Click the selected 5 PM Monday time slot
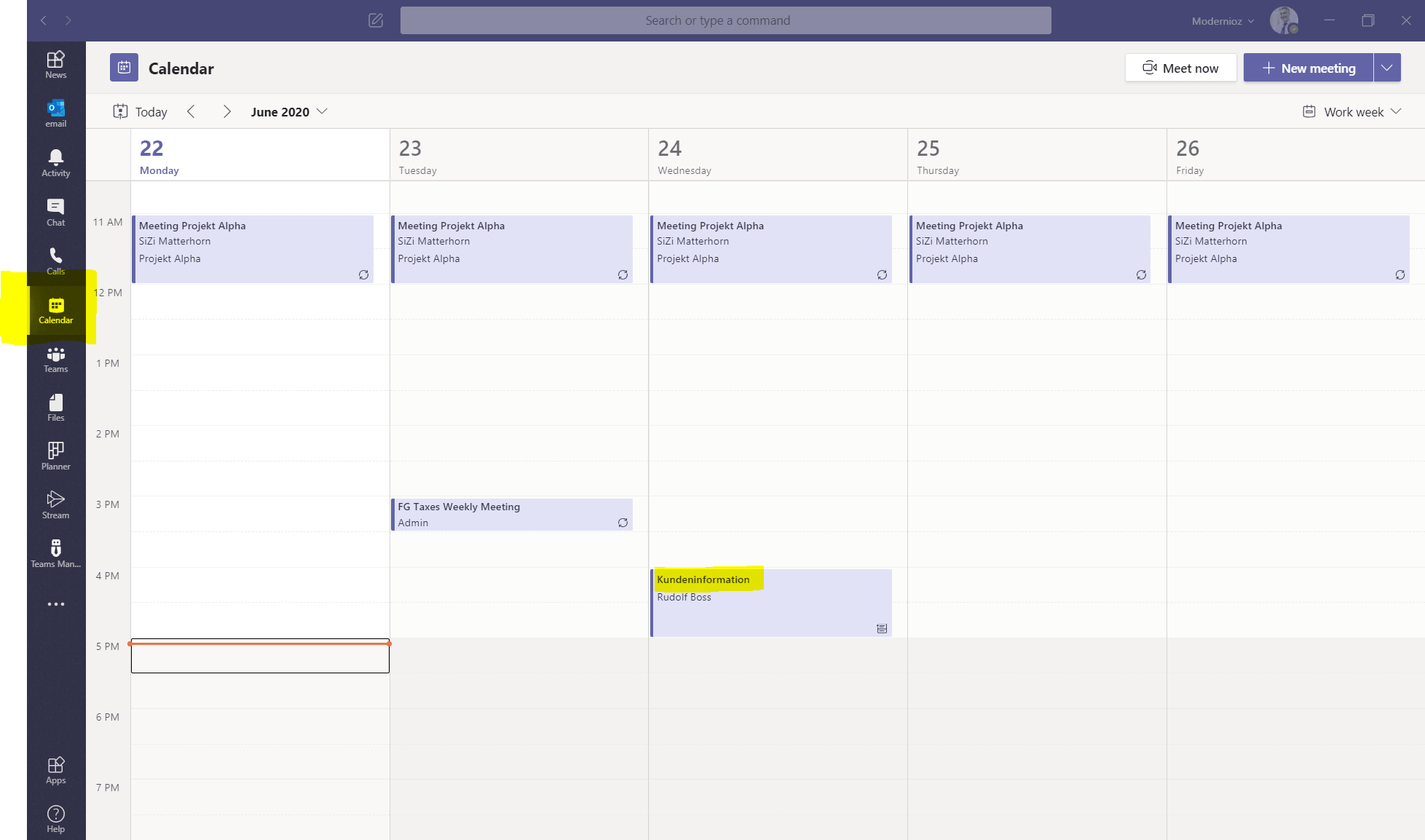 coord(260,656)
